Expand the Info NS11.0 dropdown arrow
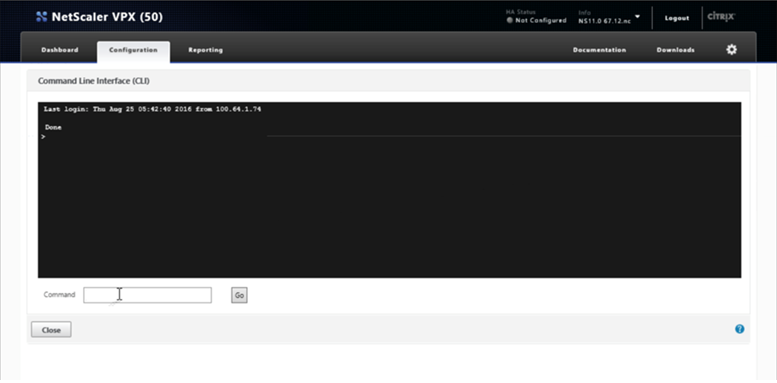This screenshot has height=383, width=777. pyautogui.click(x=637, y=16)
